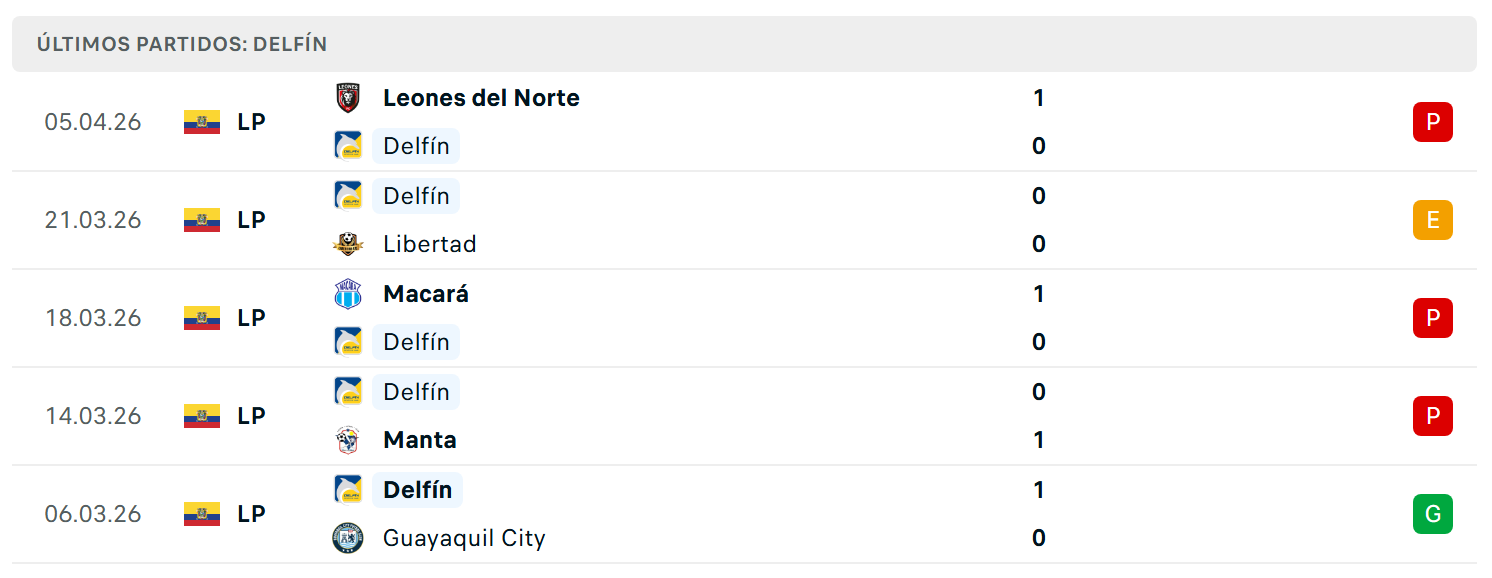Click the Leones del Norte team crest
Screen dimensions: 1492x578
click(x=348, y=98)
